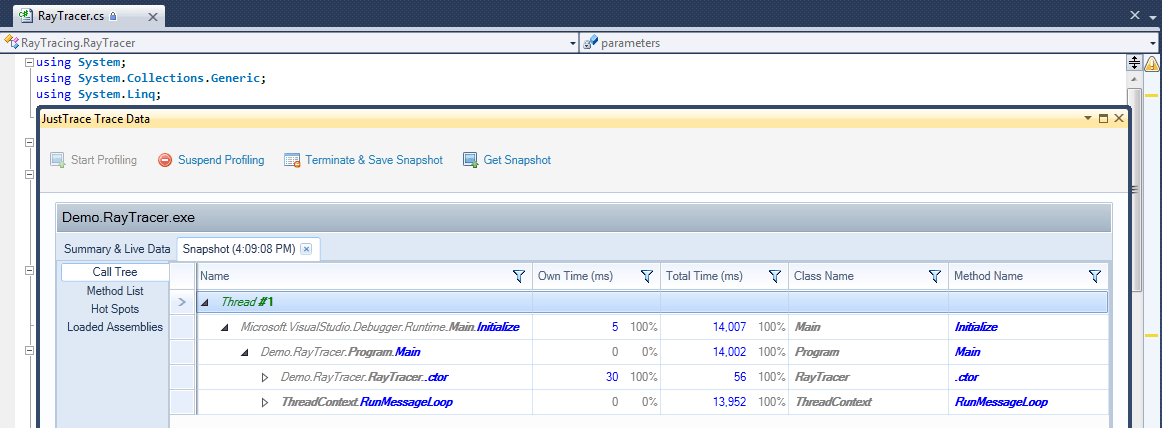This screenshot has height=428, width=1162.
Task: Click the row indicator arrow for Thread #1
Action: click(182, 302)
